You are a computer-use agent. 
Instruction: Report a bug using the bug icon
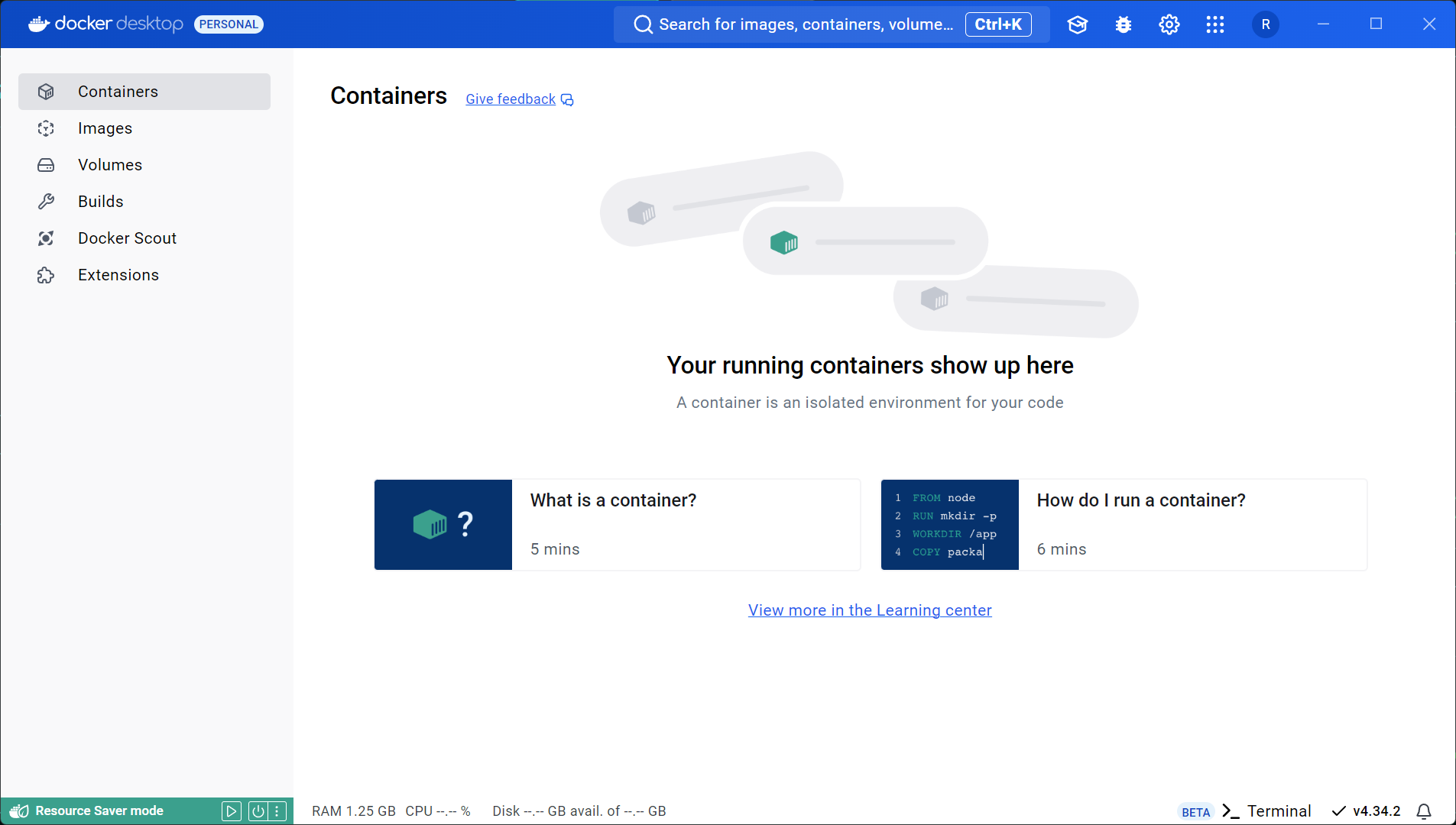pos(1123,24)
